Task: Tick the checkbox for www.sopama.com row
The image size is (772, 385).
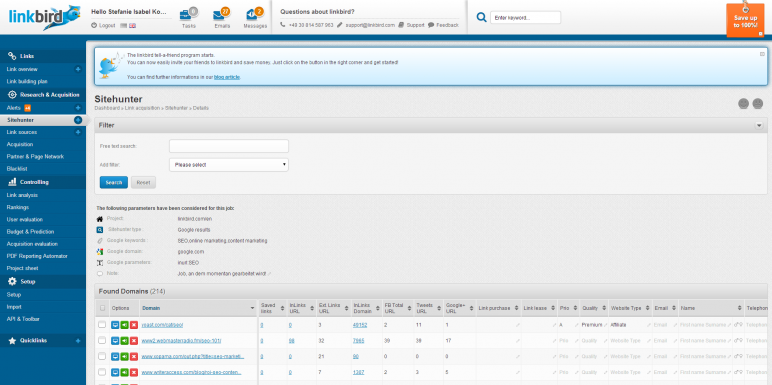Action: [x=102, y=356]
